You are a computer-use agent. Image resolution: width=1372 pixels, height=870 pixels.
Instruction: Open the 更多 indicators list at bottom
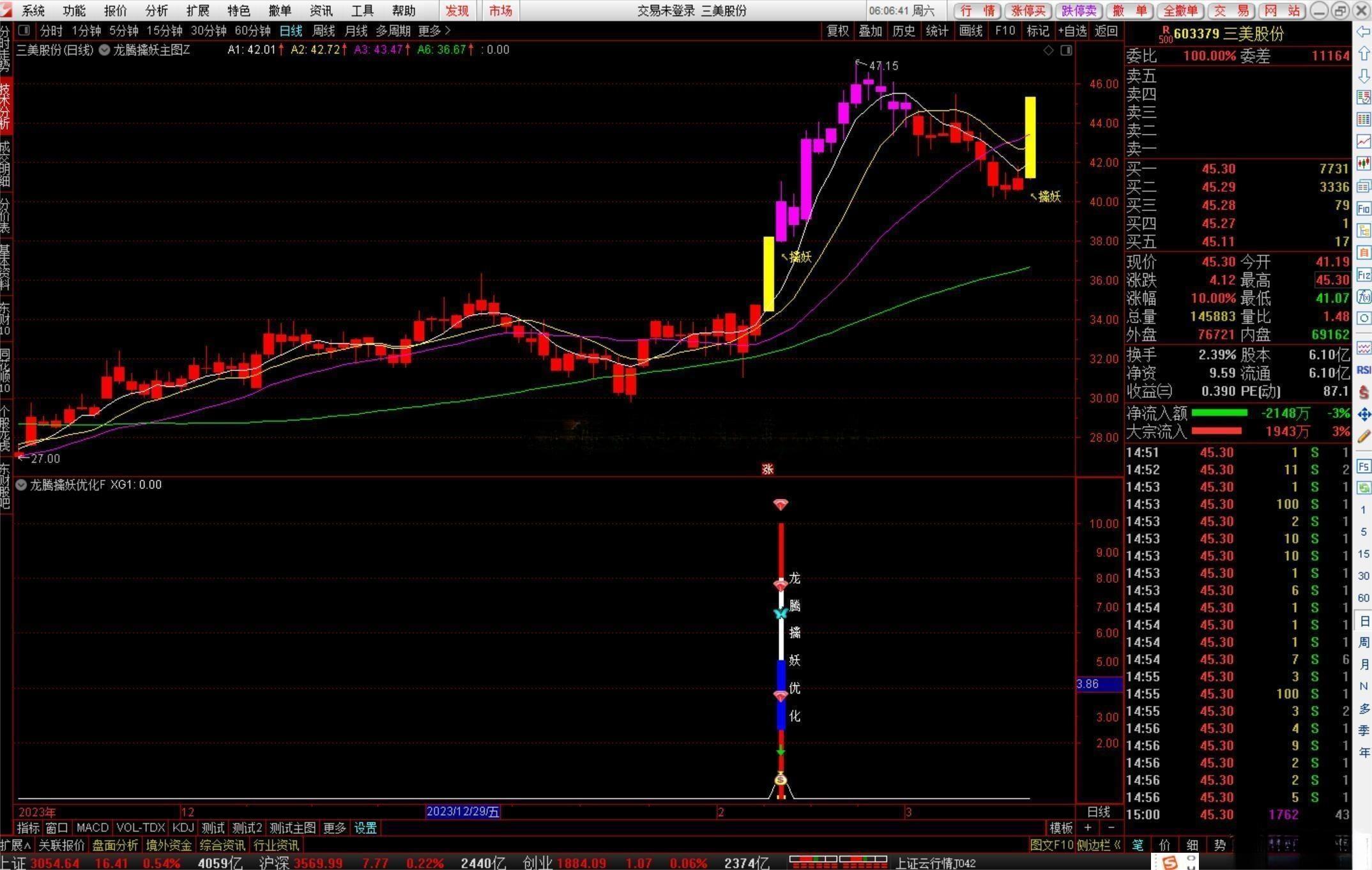point(334,828)
